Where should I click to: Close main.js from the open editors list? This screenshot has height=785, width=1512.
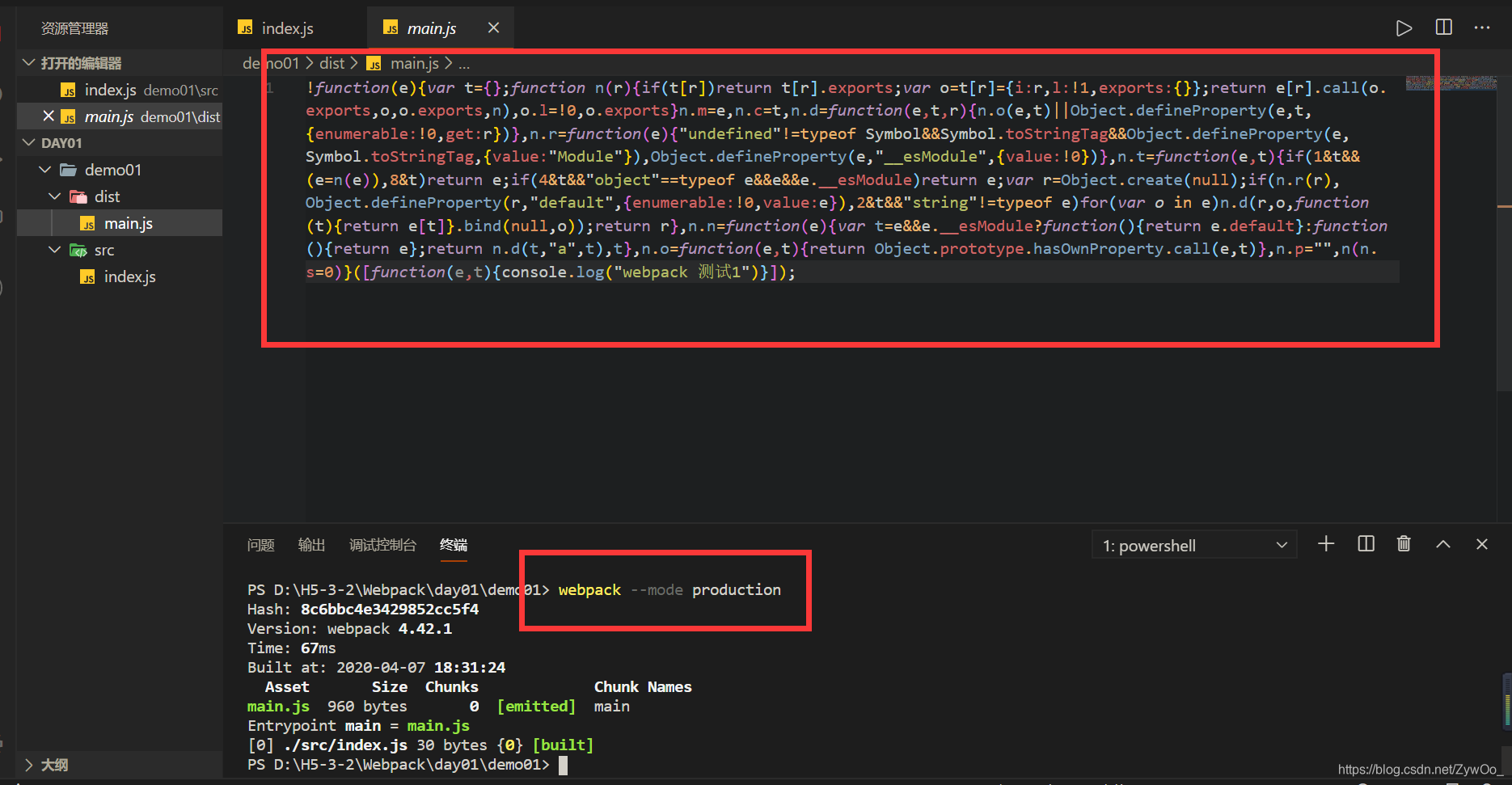click(x=49, y=116)
